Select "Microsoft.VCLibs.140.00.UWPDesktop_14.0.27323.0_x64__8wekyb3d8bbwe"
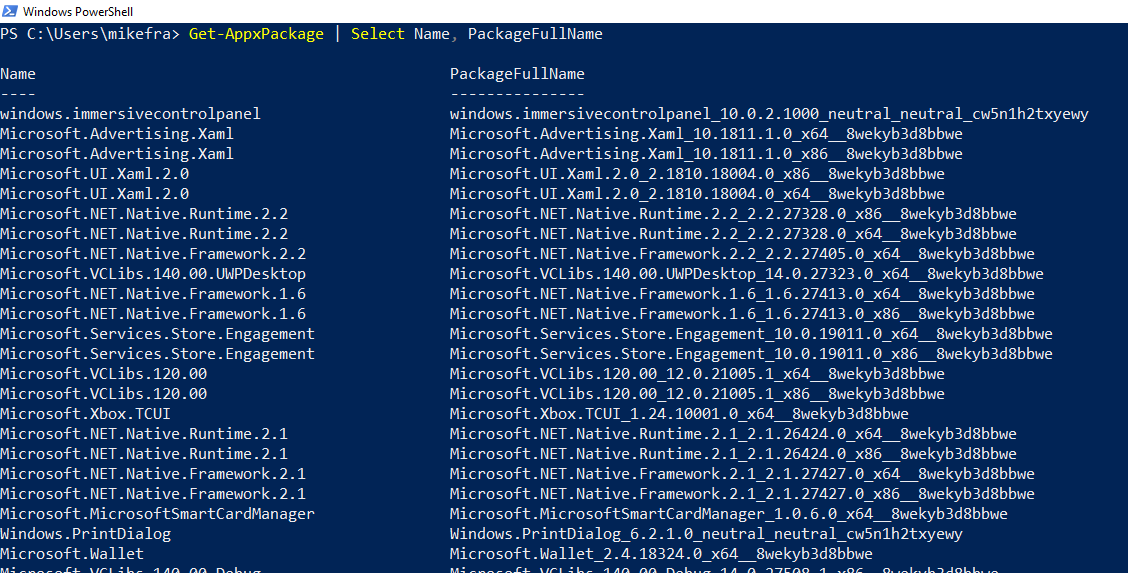This screenshot has width=1128, height=573. click(x=747, y=274)
